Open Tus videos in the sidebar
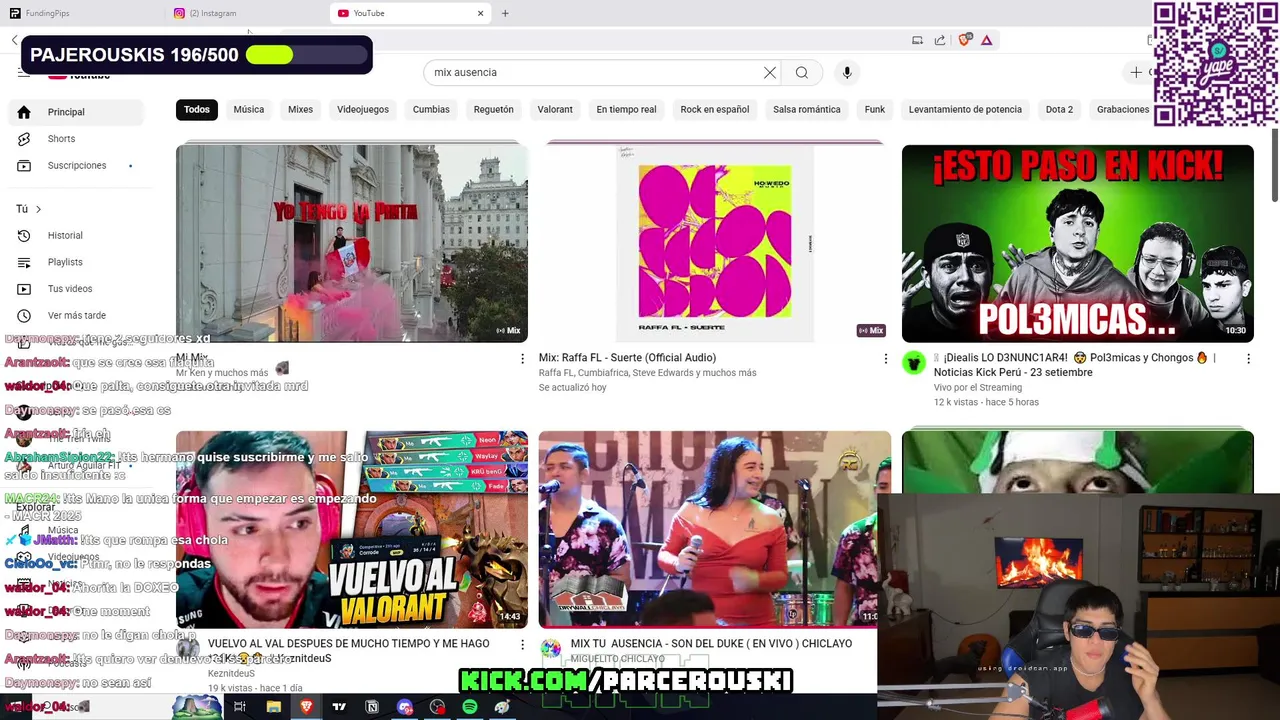 76,289
